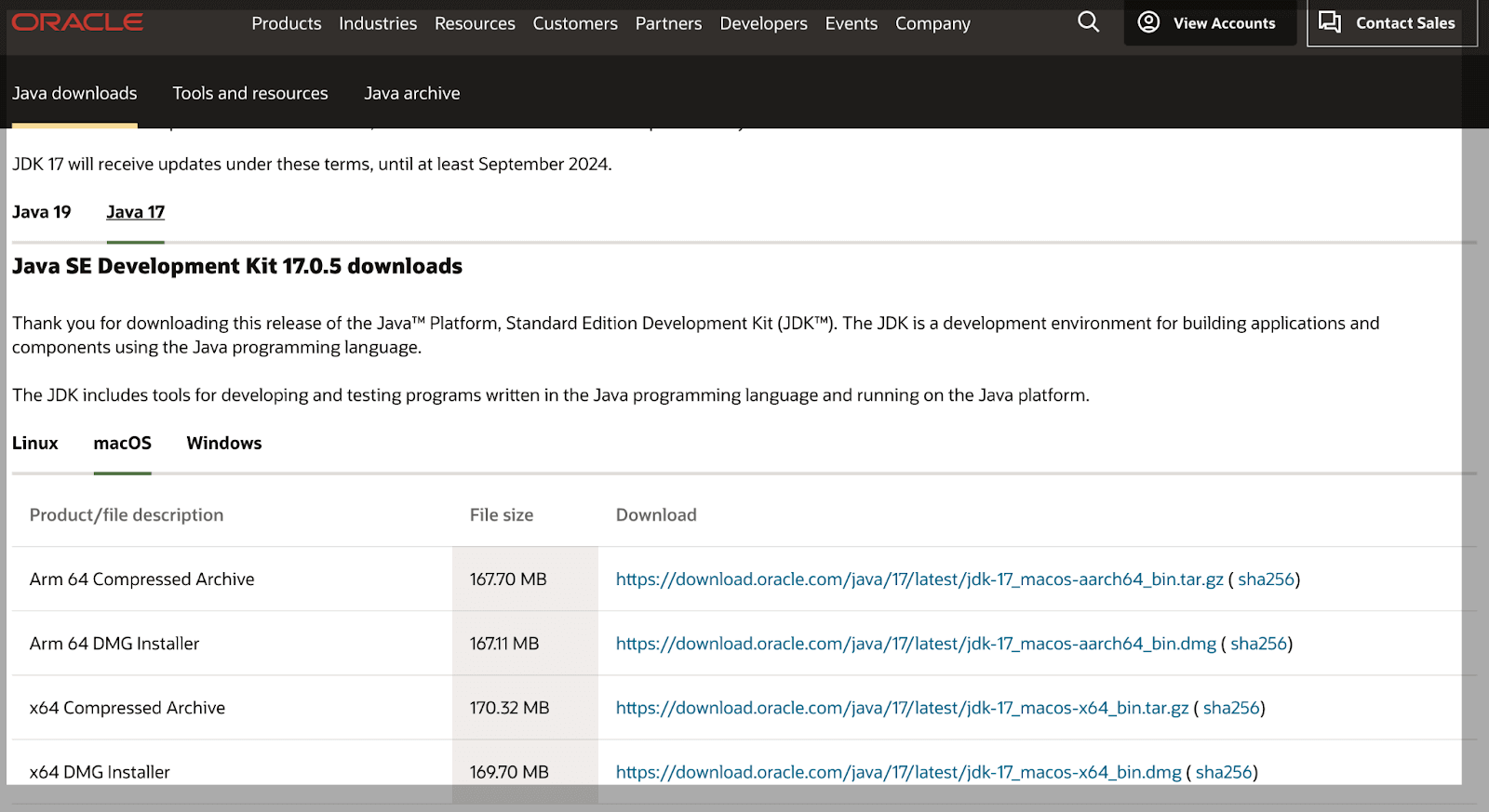The height and width of the screenshot is (812, 1489).
Task: Click the '170.32 MB' file size
Action: [510, 708]
